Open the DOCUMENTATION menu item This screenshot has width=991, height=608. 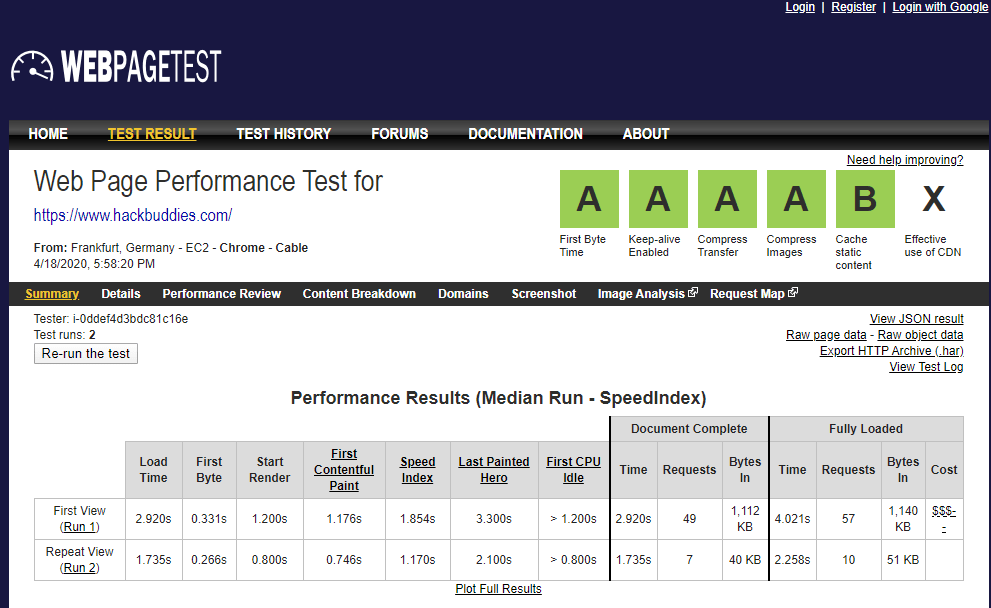pyautogui.click(x=525, y=134)
